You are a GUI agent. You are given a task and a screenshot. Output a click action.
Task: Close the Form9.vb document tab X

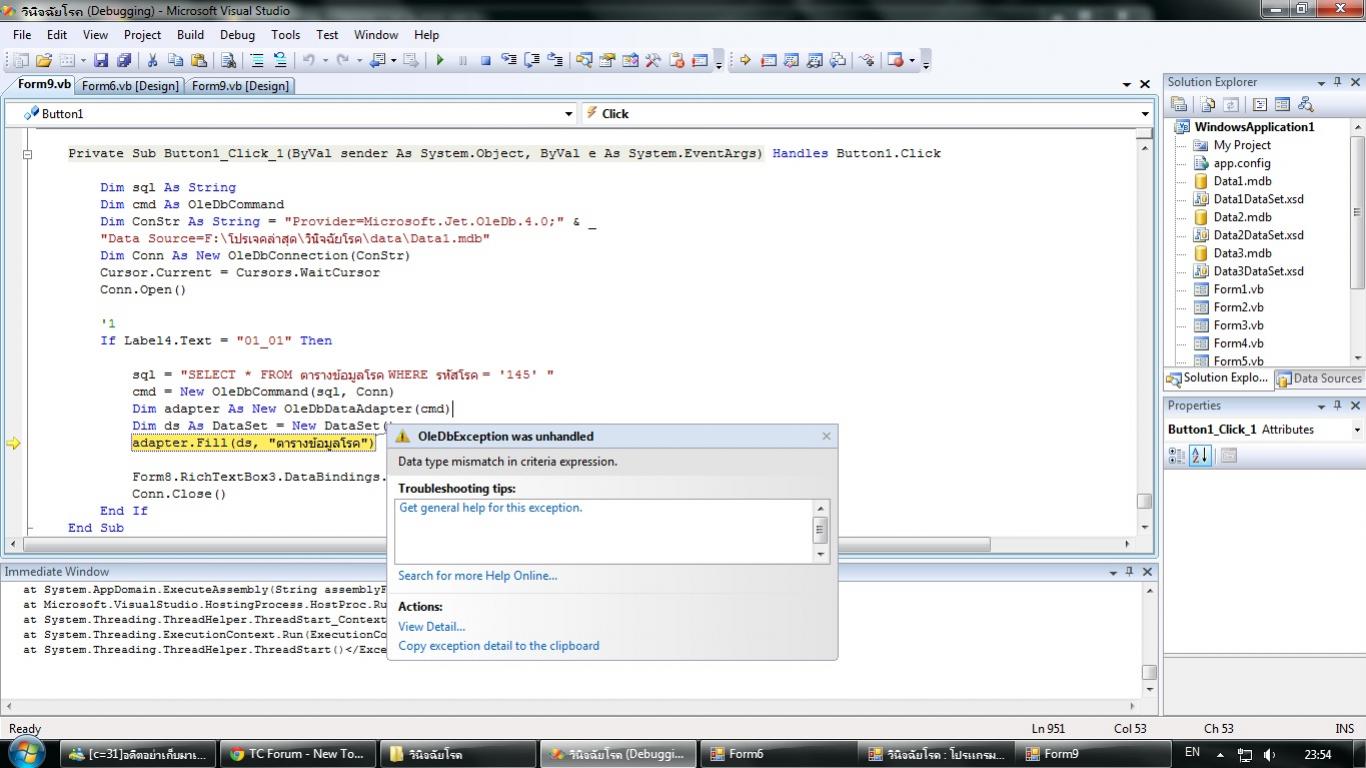[x=1145, y=85]
